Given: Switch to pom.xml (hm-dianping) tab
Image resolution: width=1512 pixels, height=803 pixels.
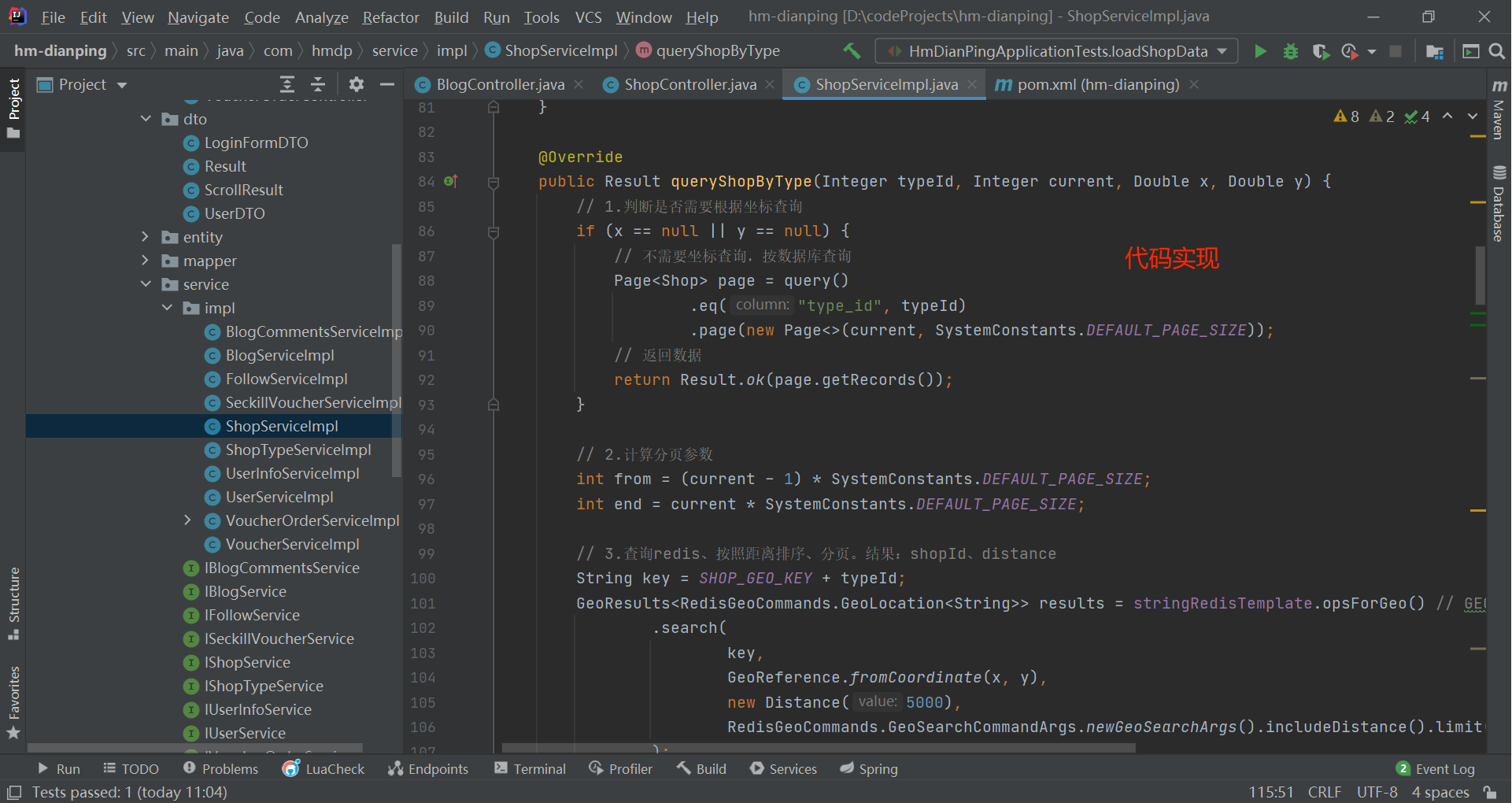Looking at the screenshot, I should 1097,84.
